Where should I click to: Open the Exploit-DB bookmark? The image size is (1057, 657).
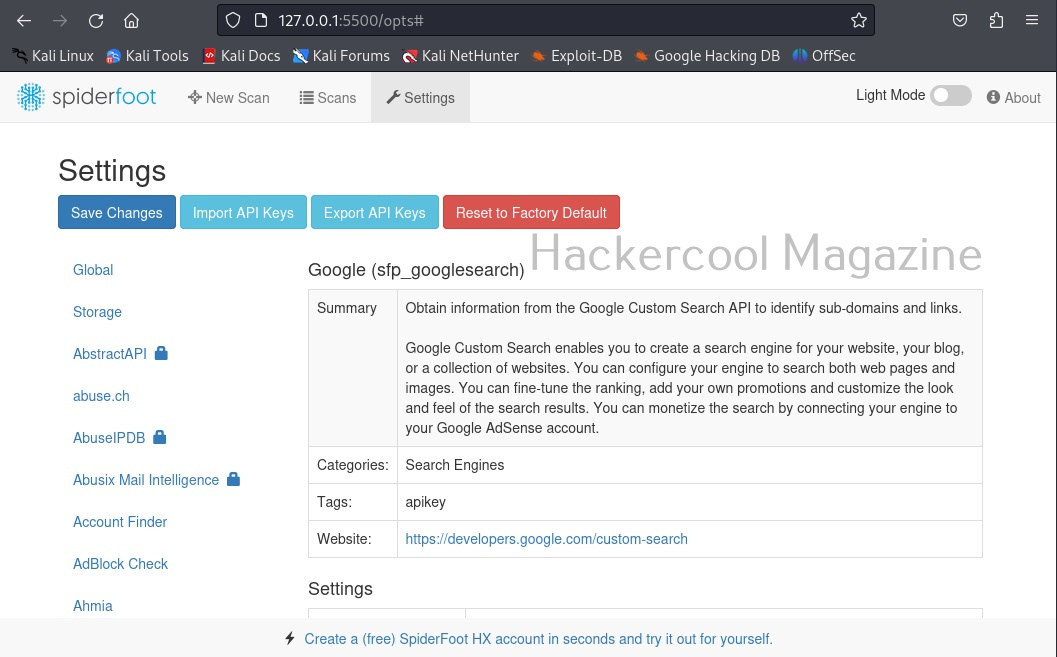(576, 56)
